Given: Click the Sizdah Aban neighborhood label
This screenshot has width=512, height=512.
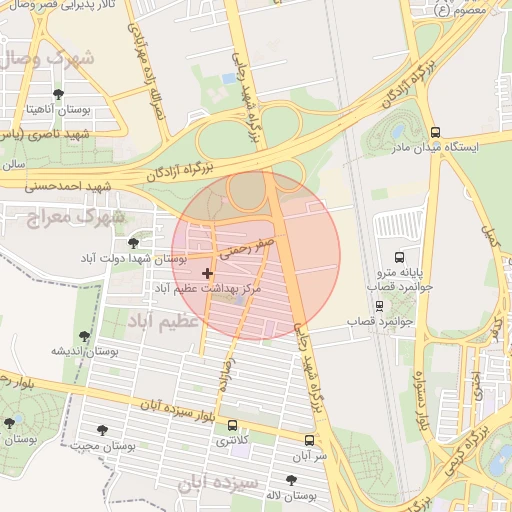Looking at the screenshot, I should coord(218,483).
